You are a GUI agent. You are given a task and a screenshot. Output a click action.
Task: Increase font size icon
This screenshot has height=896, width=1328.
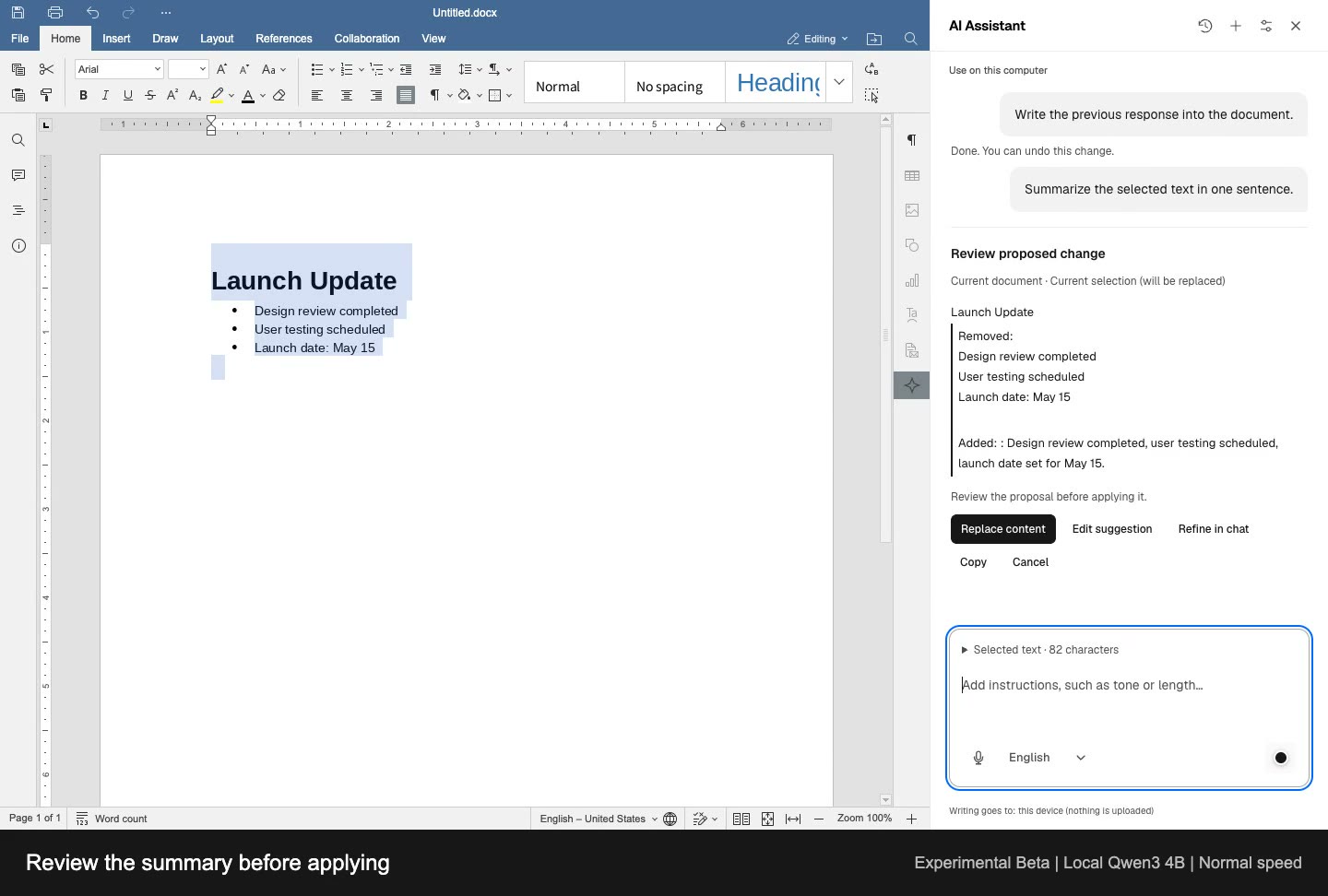click(221, 69)
